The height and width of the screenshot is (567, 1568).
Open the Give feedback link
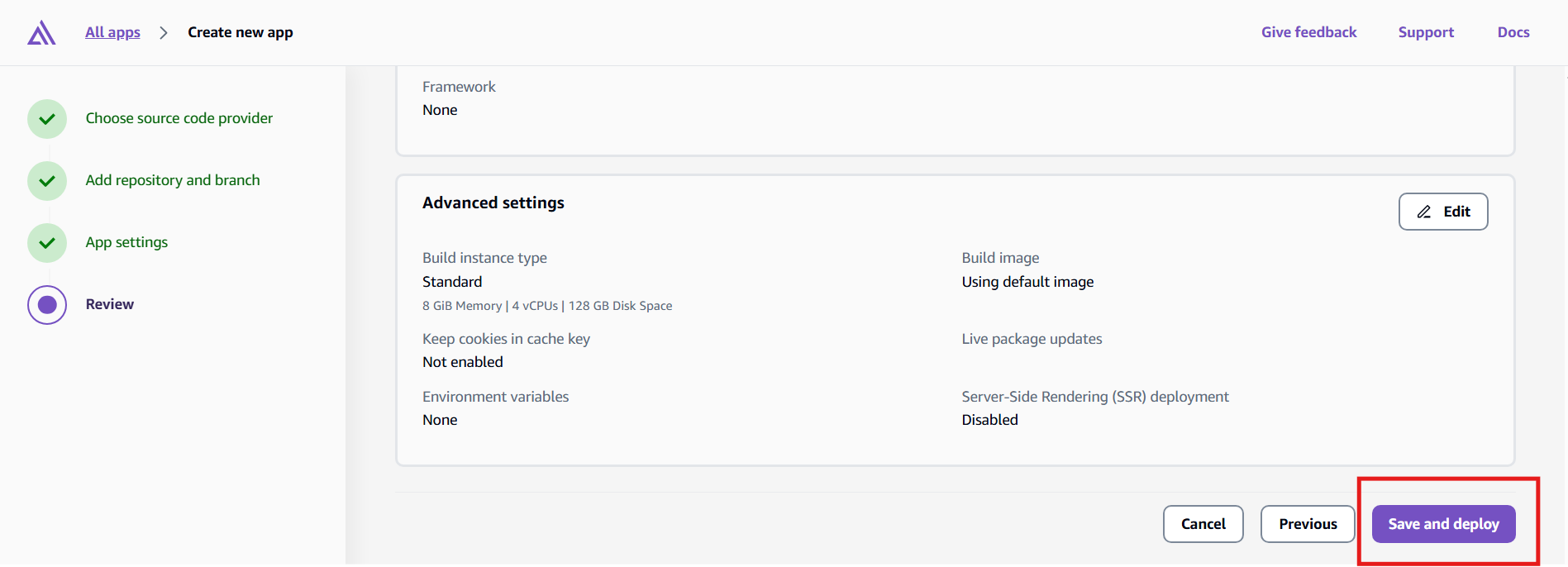tap(1308, 32)
